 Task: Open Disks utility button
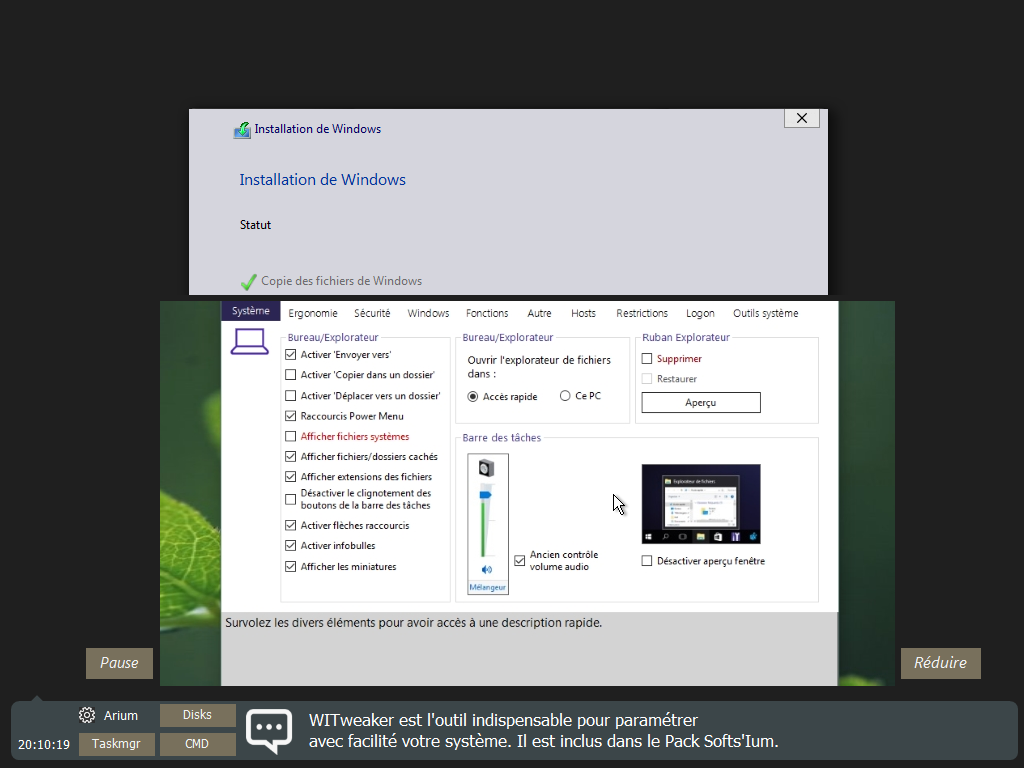click(197, 715)
